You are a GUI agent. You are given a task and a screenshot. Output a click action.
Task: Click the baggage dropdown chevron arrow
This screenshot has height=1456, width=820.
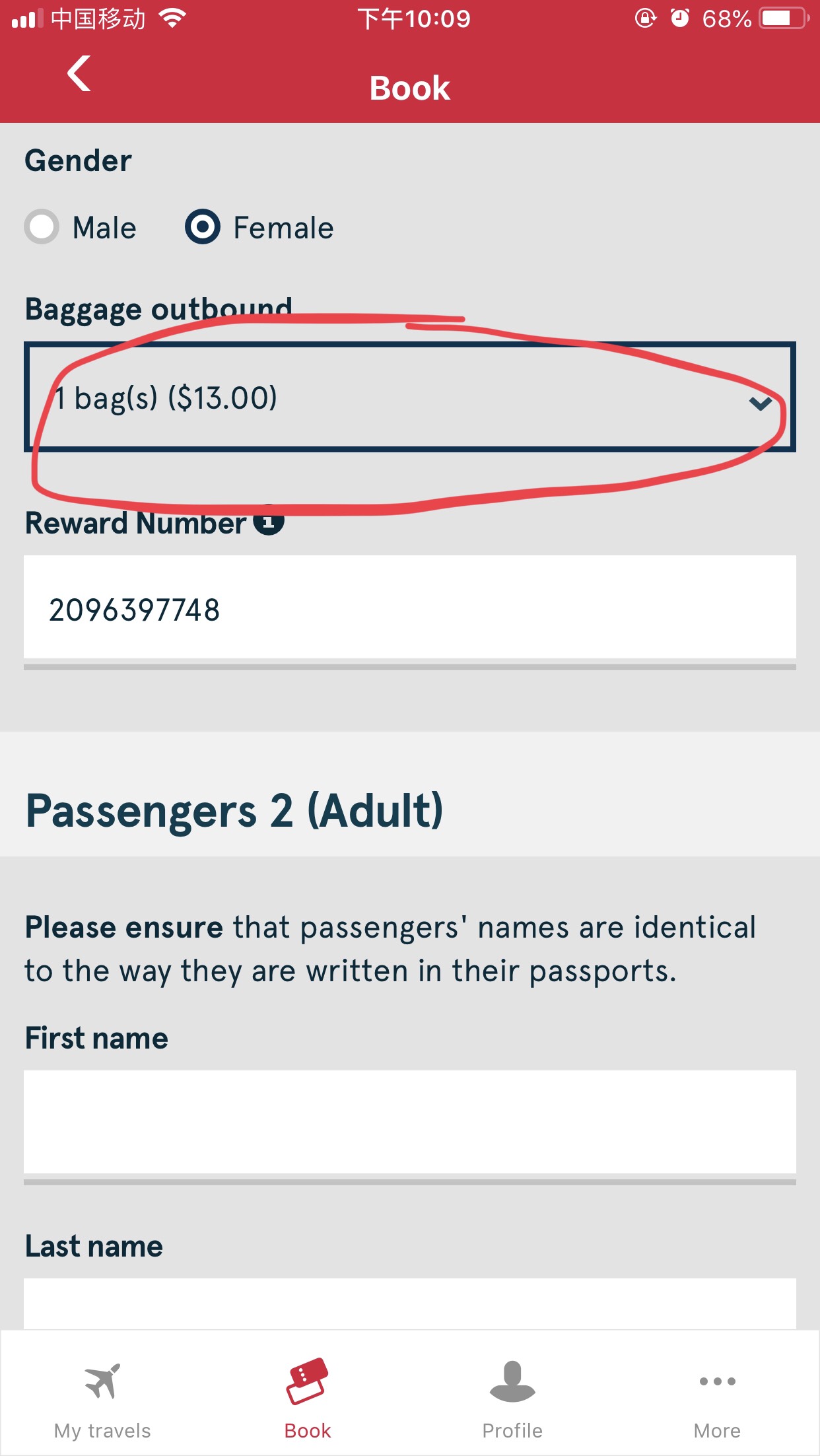[x=761, y=403]
